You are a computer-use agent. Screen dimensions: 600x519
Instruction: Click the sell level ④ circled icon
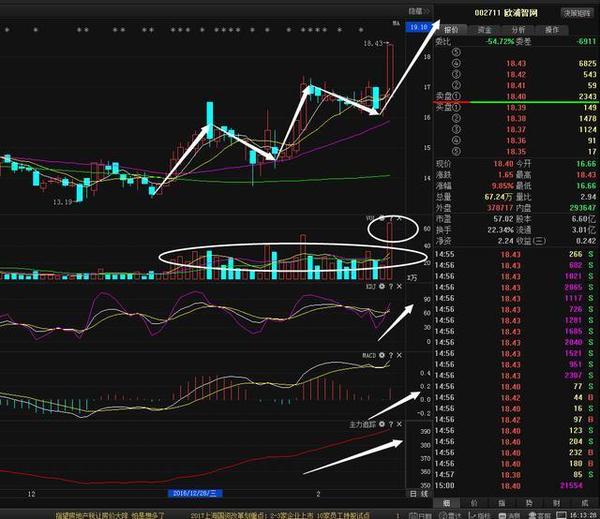[x=456, y=63]
